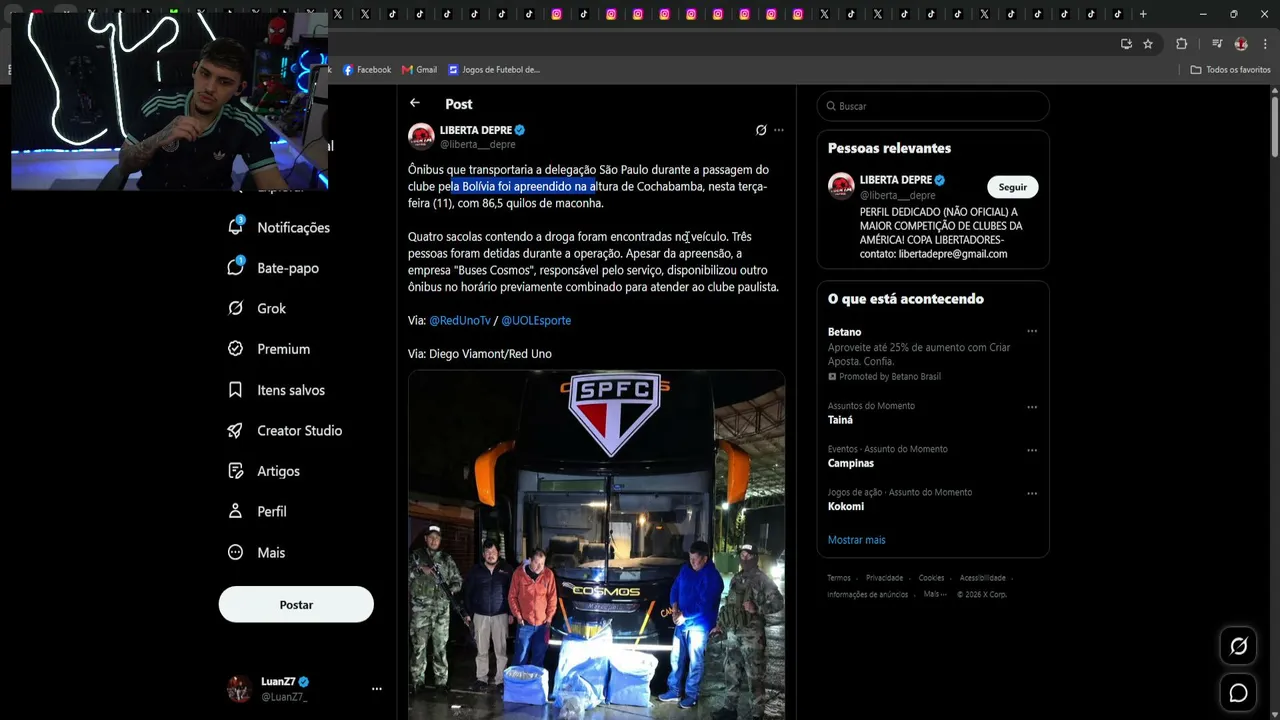The height and width of the screenshot is (720, 1280).
Task: Focus the Buscar search field
Action: [x=933, y=106]
